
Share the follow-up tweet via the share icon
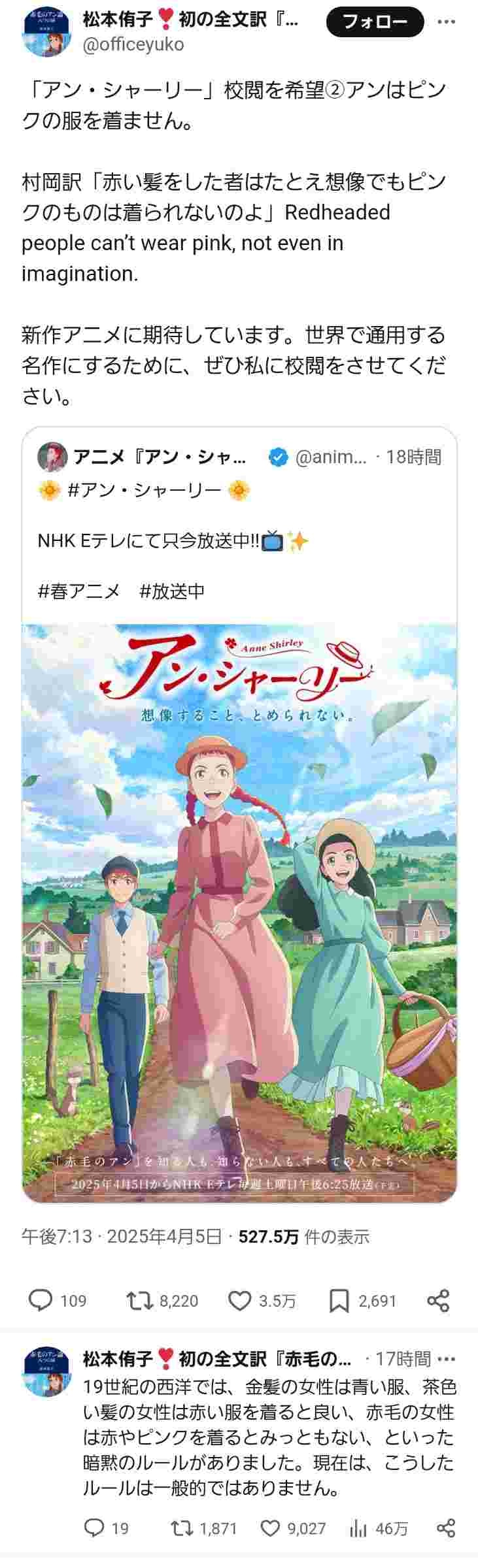(x=445, y=1527)
